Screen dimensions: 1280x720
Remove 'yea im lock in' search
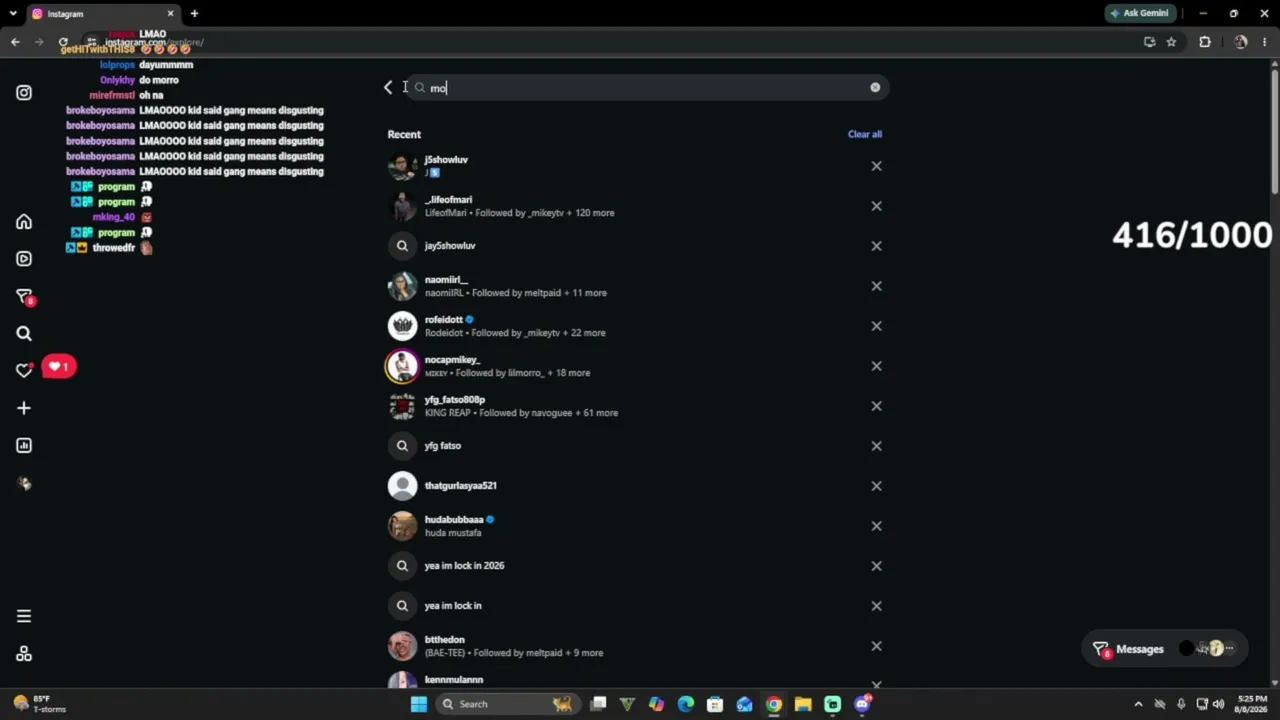click(x=877, y=606)
